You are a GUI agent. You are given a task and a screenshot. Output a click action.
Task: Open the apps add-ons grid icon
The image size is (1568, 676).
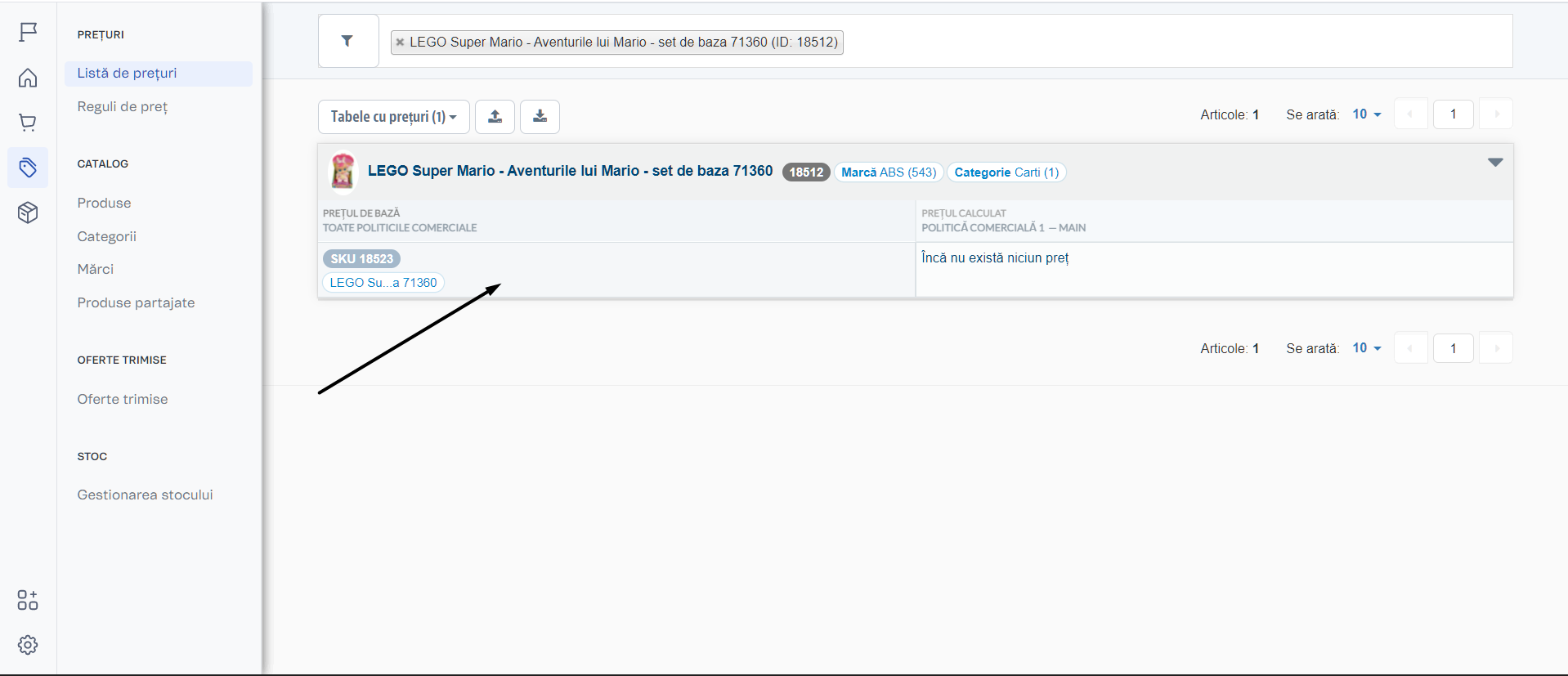tap(28, 600)
